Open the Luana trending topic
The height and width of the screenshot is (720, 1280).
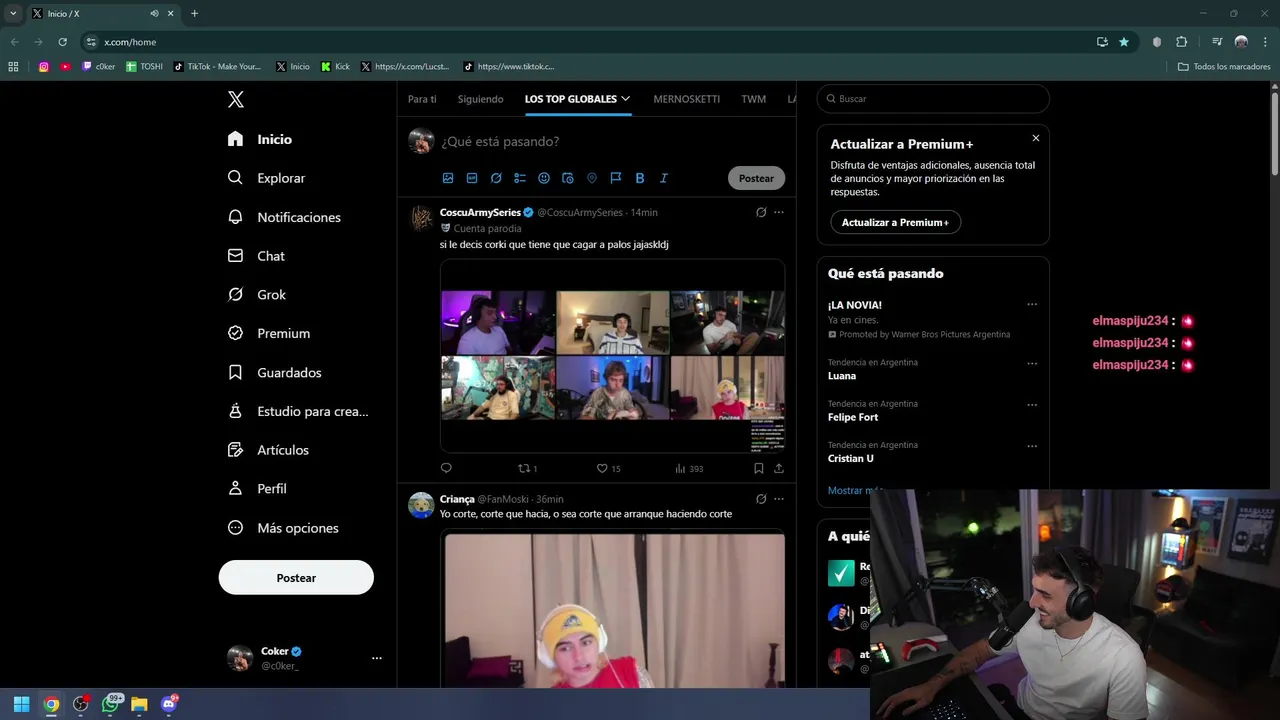point(842,376)
